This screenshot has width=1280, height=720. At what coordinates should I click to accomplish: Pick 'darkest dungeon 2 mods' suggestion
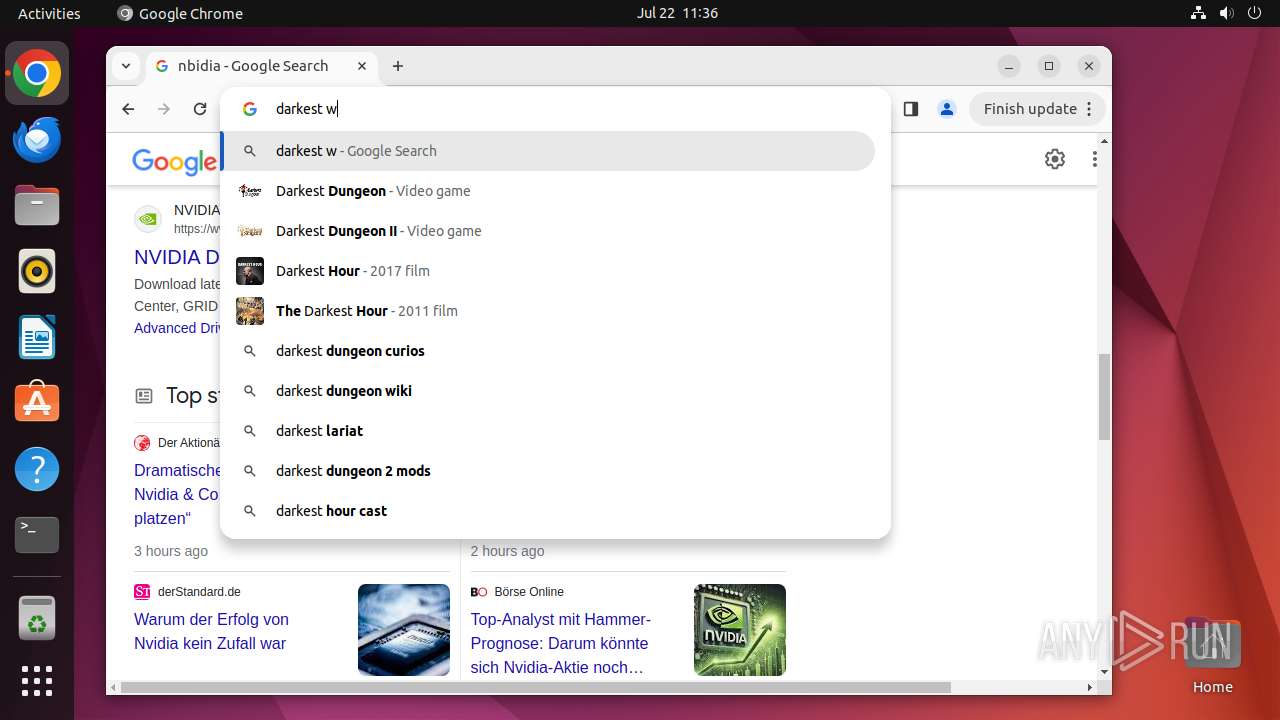pyautogui.click(x=548, y=471)
